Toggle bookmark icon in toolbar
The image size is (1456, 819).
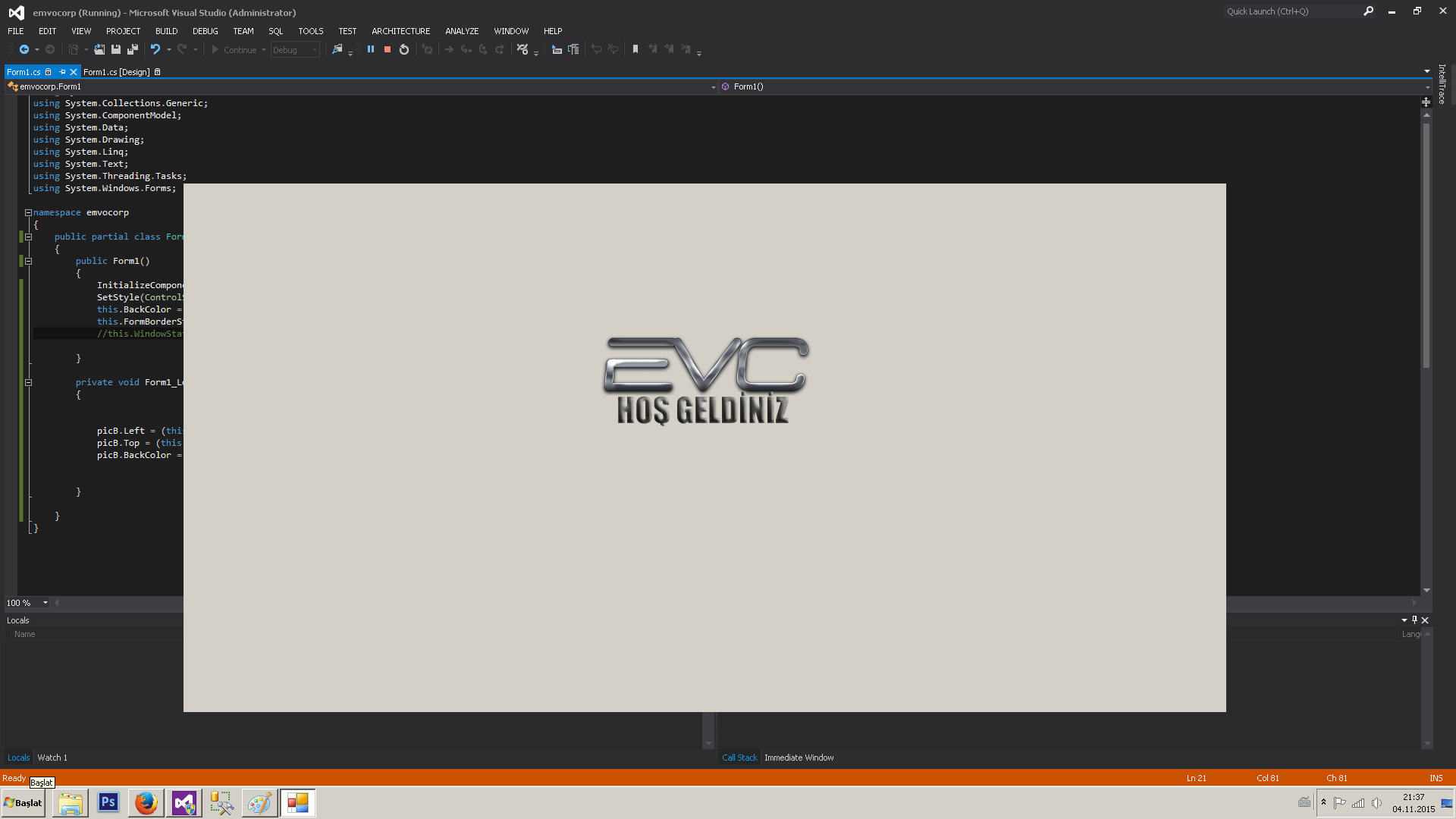coord(635,49)
